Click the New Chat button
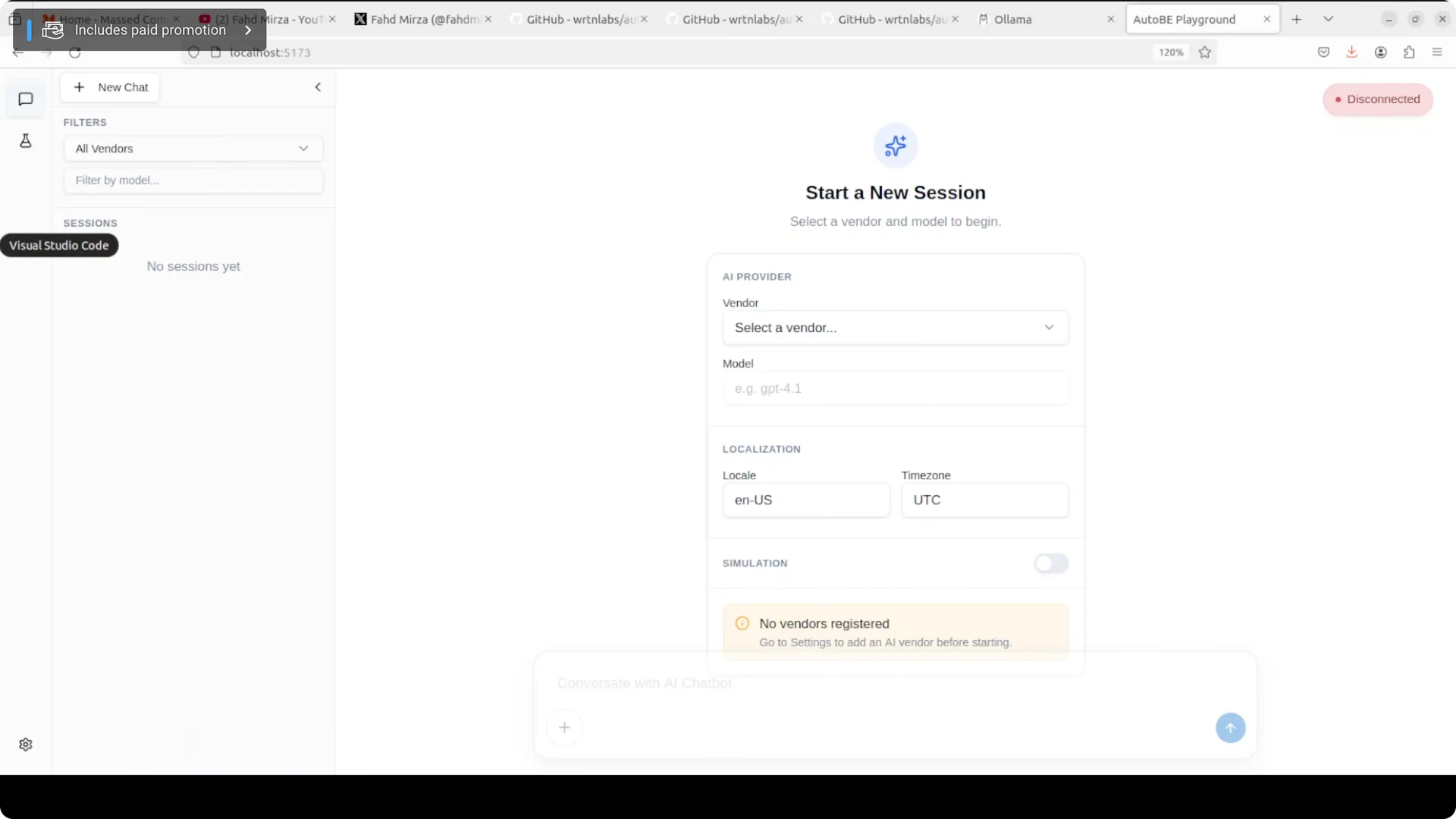The height and width of the screenshot is (819, 1456). point(111,87)
